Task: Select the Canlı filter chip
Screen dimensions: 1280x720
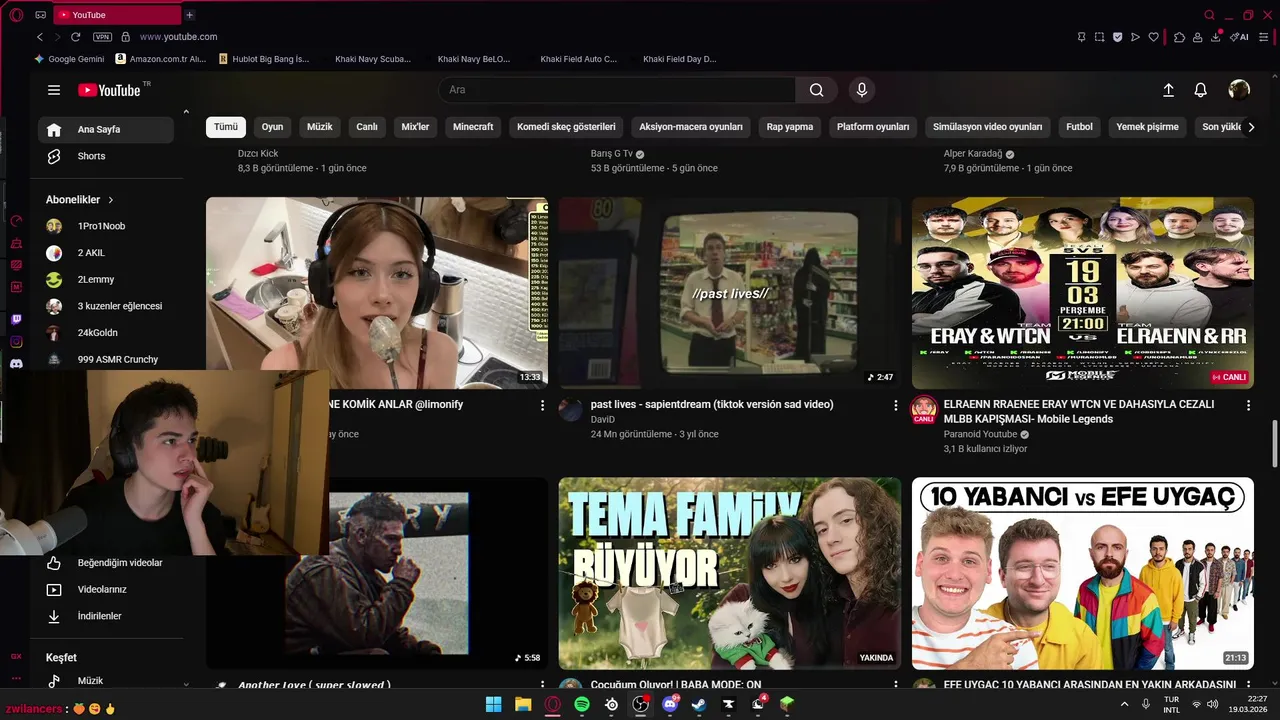Action: (367, 127)
